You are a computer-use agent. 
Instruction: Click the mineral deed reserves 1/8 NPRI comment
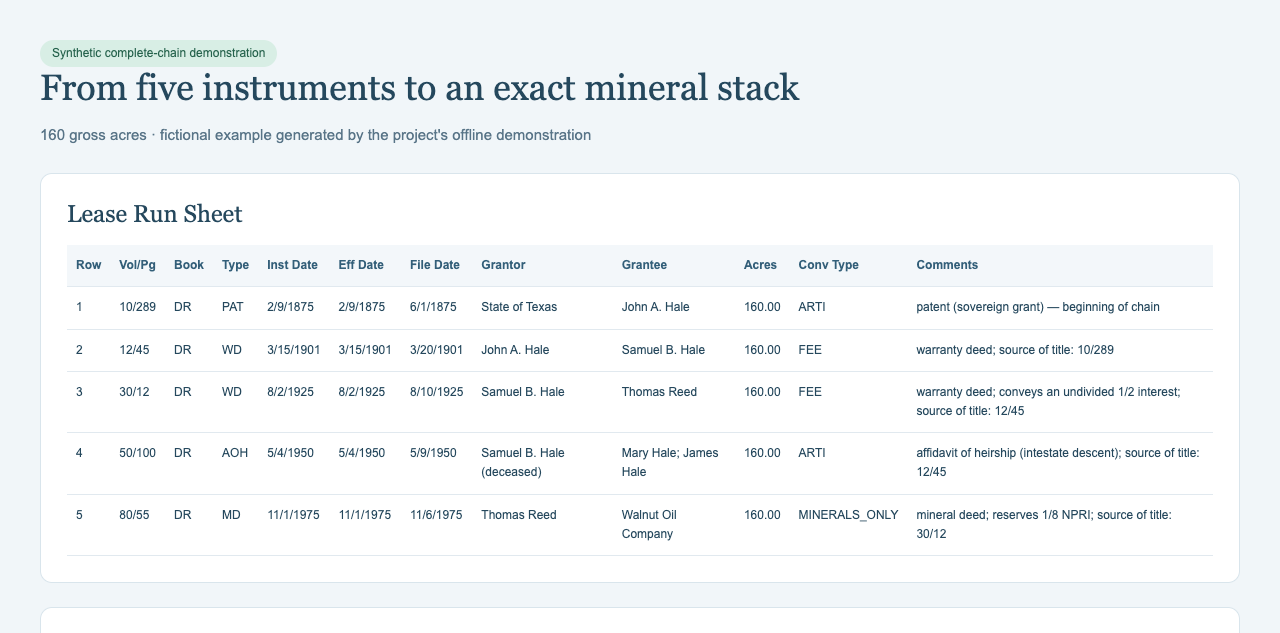[1044, 524]
